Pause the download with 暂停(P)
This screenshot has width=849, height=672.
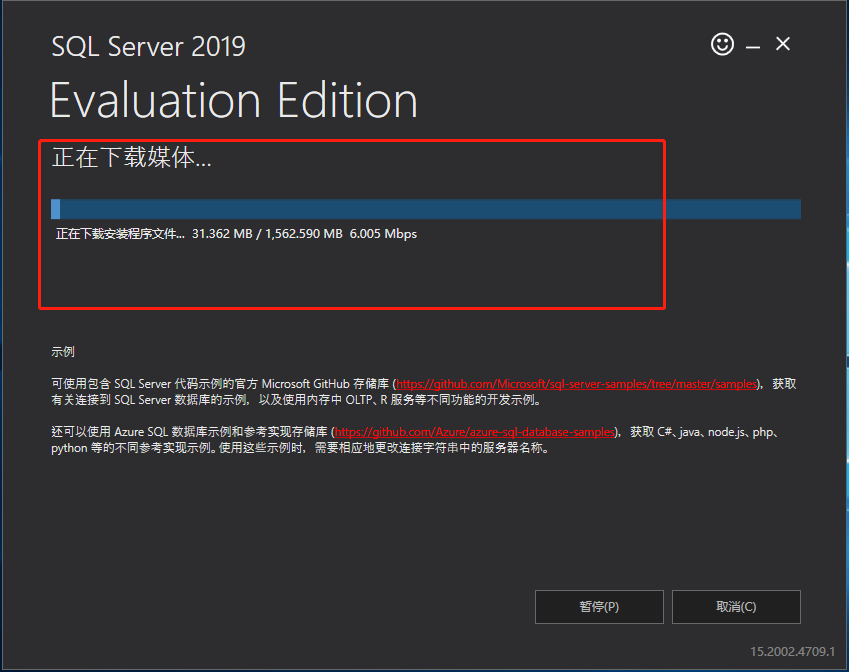[599, 607]
